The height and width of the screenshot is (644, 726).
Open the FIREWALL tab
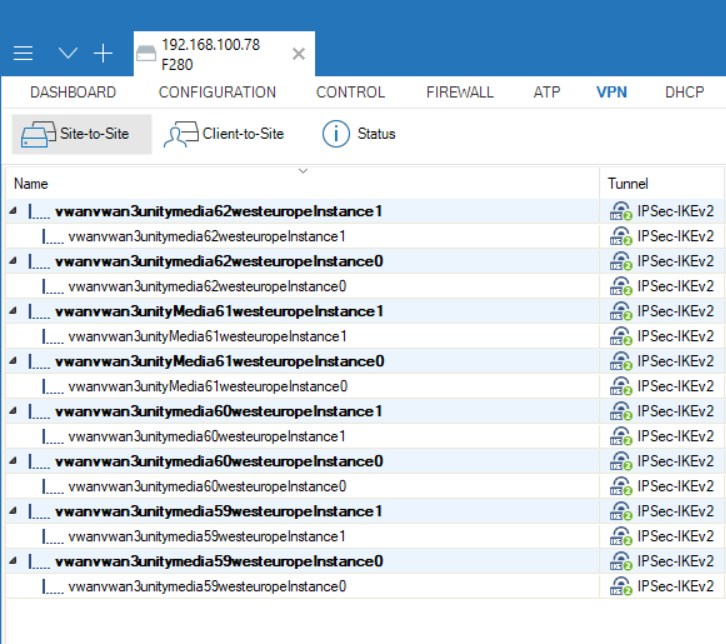460,92
